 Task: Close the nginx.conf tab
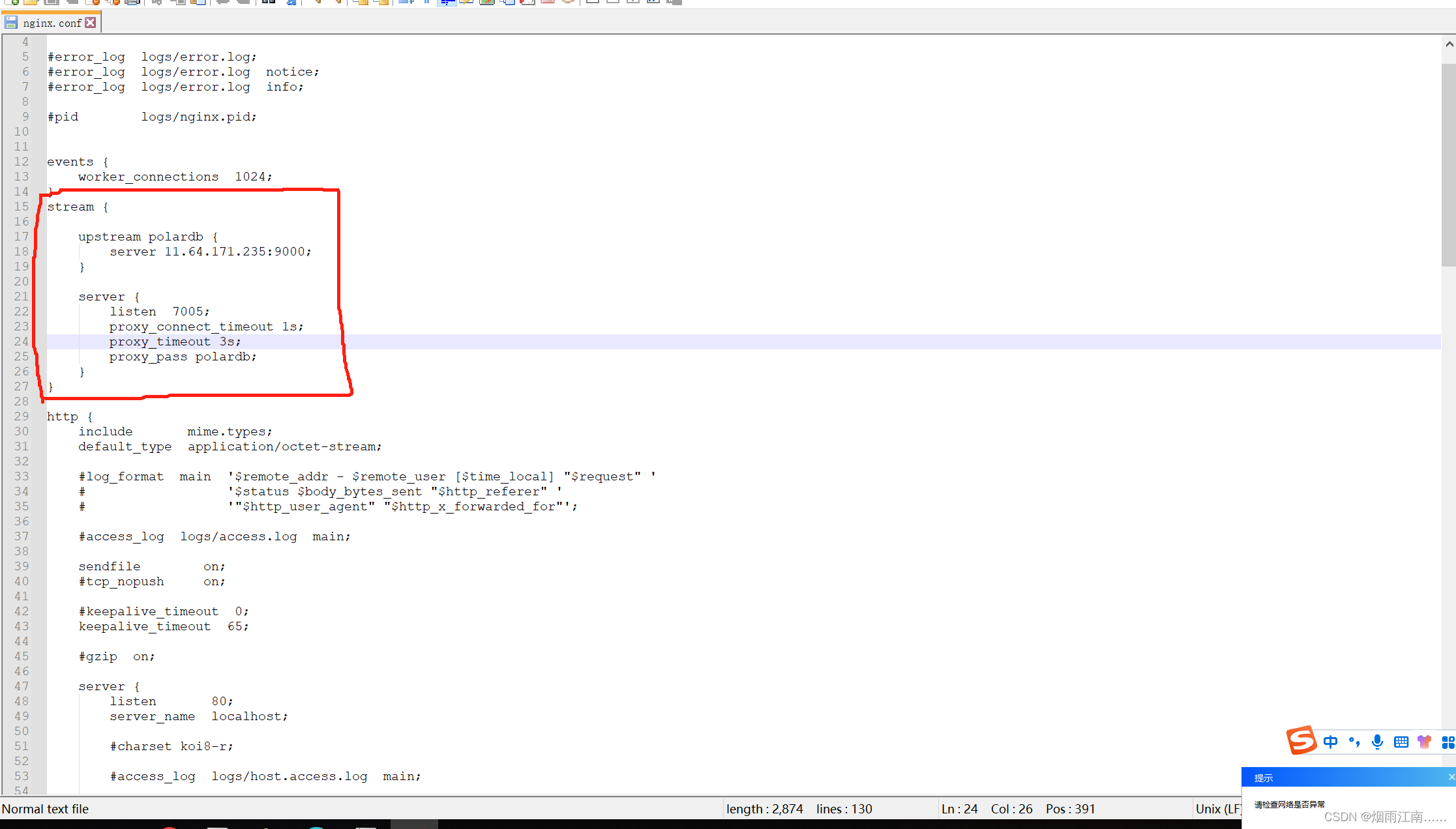point(91,23)
